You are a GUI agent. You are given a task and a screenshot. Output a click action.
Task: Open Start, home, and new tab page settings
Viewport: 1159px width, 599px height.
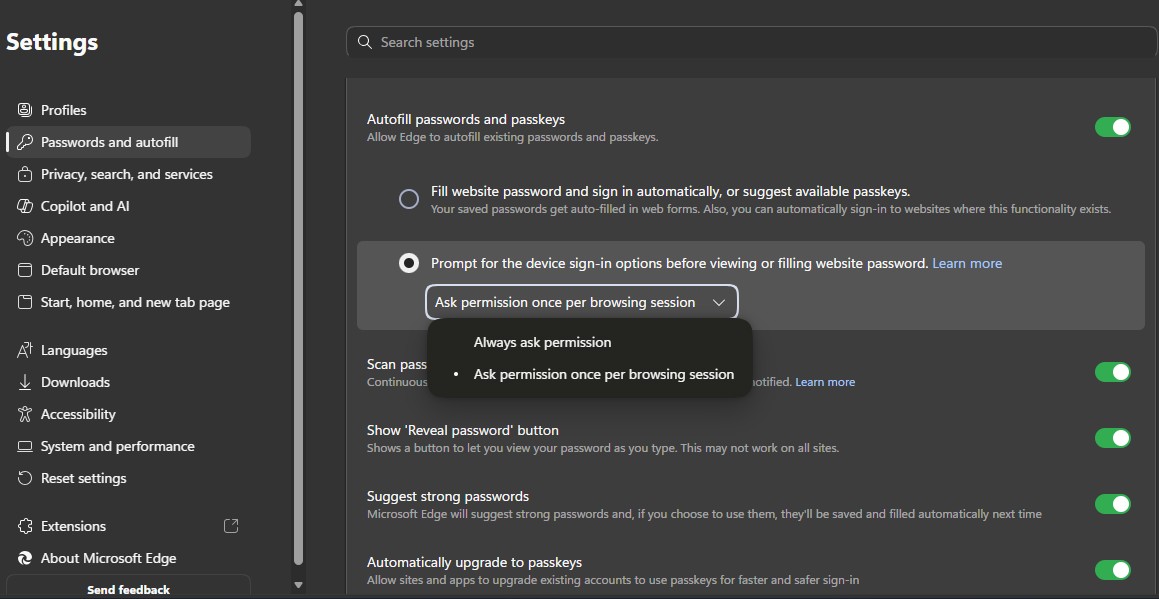[x=129, y=302]
